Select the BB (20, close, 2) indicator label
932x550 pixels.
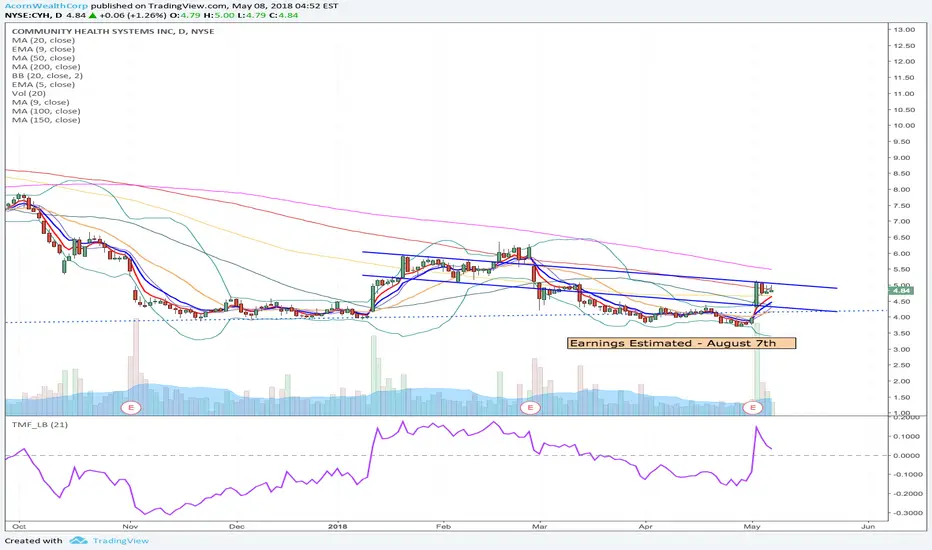point(47,76)
